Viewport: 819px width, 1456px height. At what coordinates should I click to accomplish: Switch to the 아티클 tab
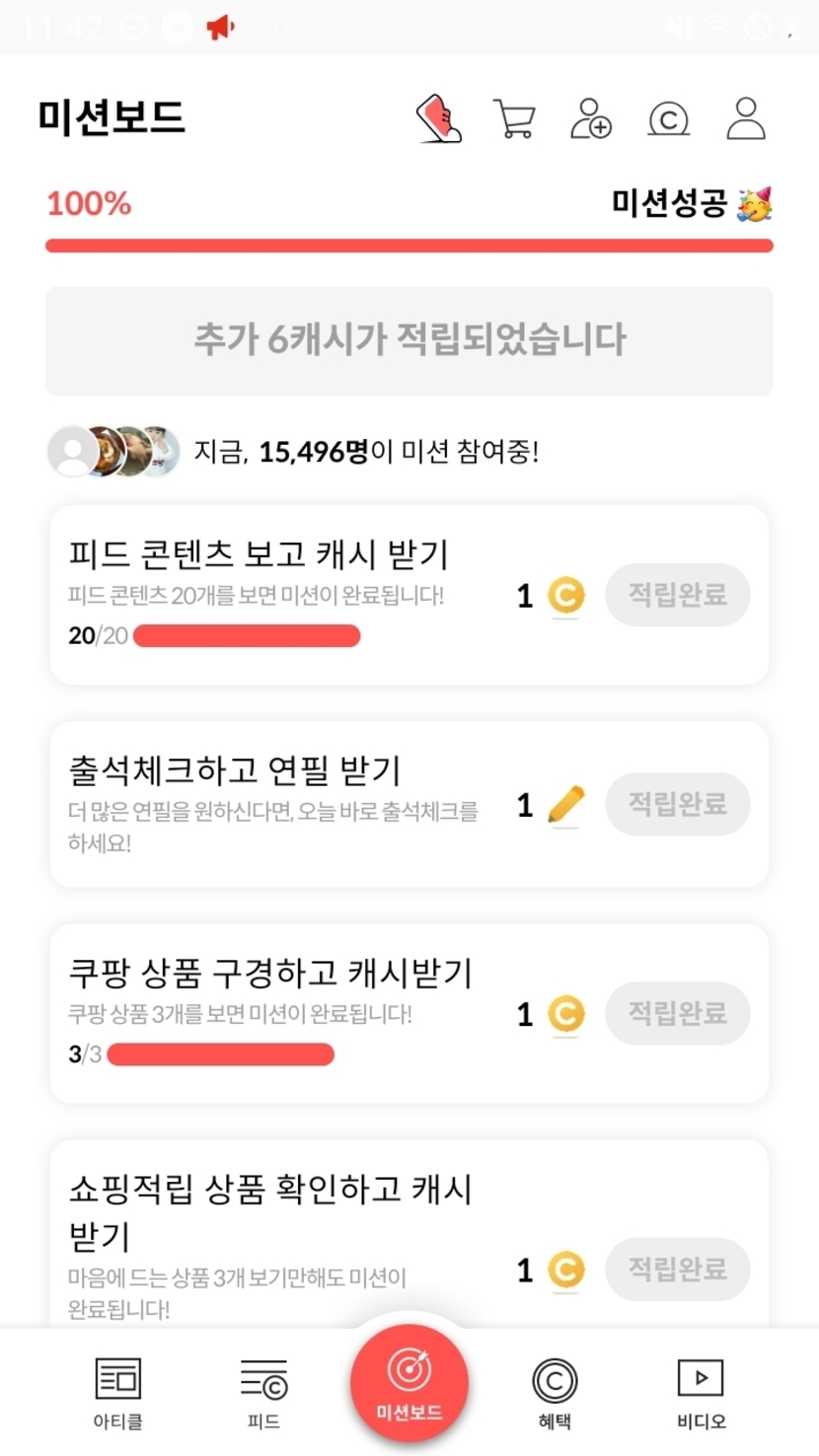click(x=118, y=1392)
